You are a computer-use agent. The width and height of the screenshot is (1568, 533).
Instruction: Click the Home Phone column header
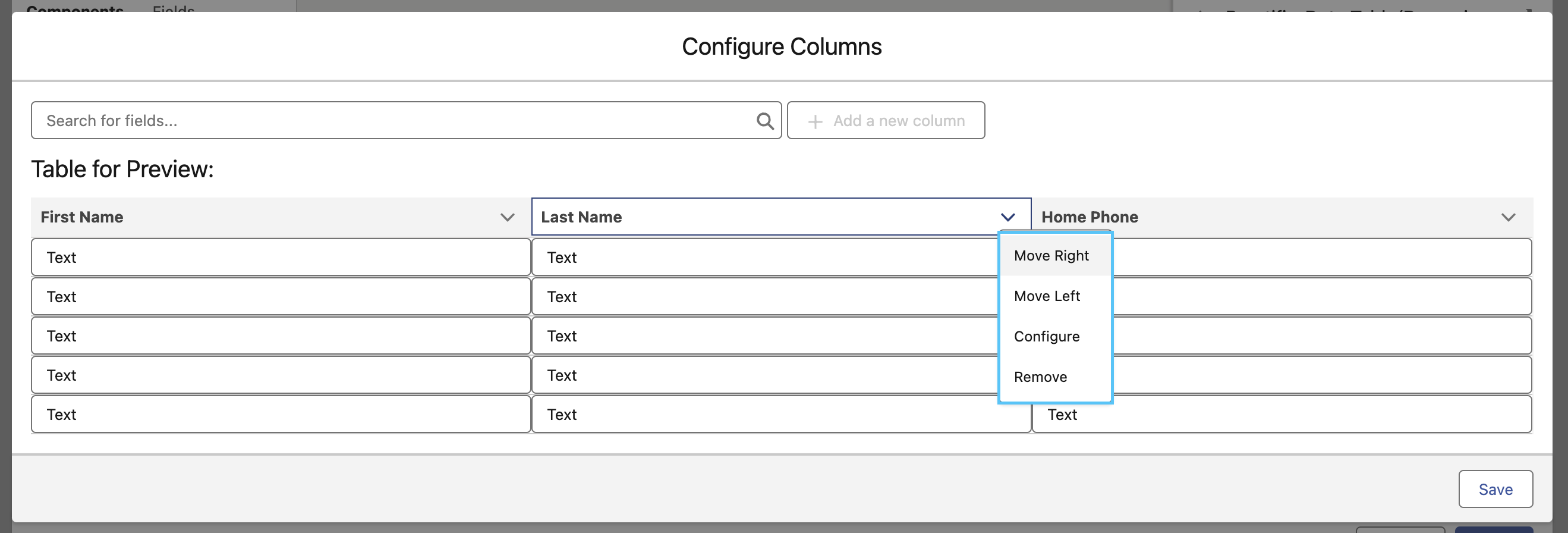(1282, 218)
